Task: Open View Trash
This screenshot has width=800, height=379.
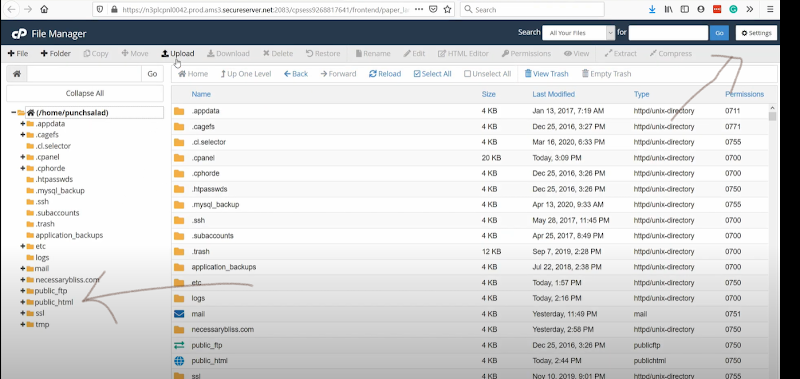Action: (x=546, y=74)
